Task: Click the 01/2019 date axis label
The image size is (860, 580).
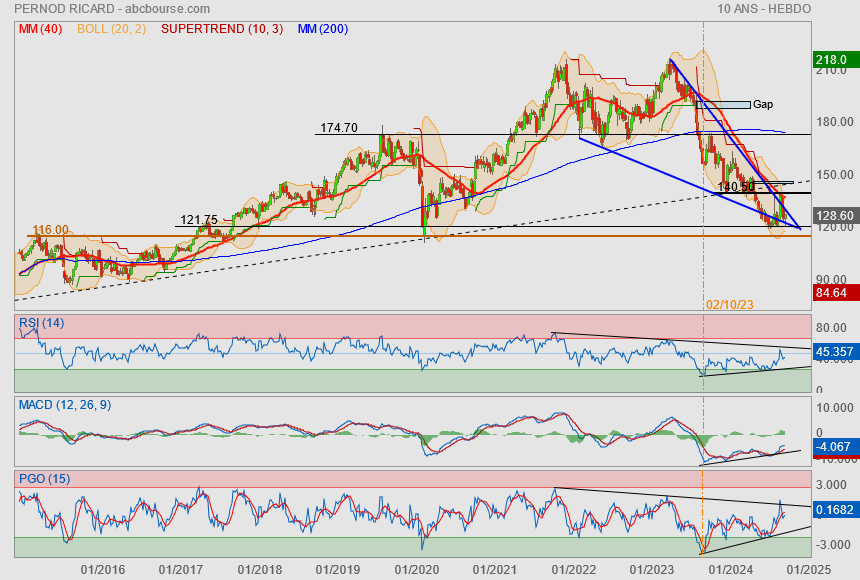Action: [x=338, y=570]
